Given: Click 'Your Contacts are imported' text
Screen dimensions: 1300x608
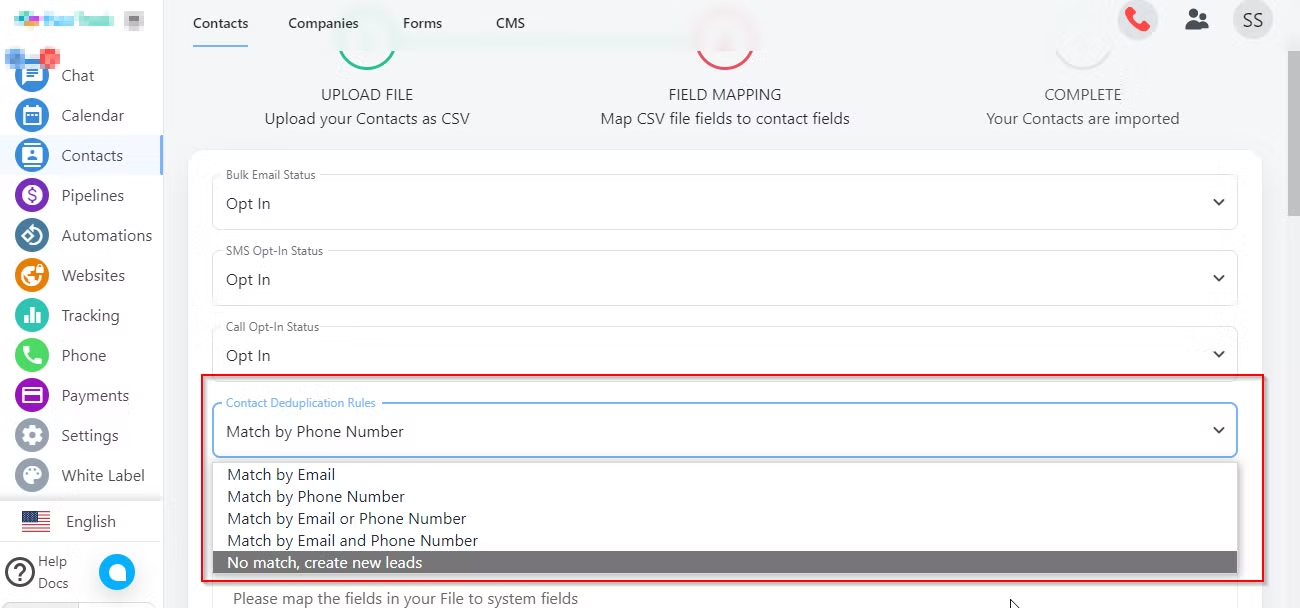Looking at the screenshot, I should 1083,118.
